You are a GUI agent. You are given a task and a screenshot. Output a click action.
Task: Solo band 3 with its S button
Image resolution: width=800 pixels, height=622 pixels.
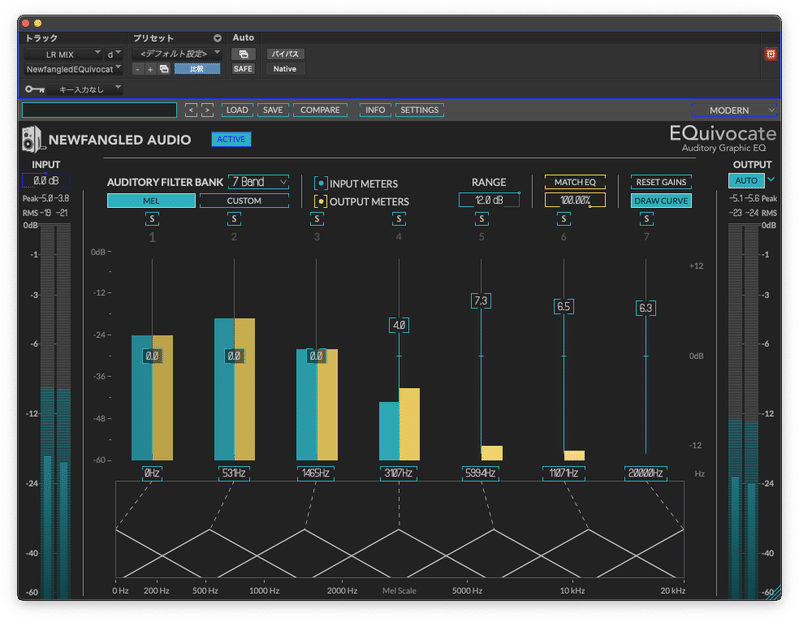pyautogui.click(x=317, y=219)
